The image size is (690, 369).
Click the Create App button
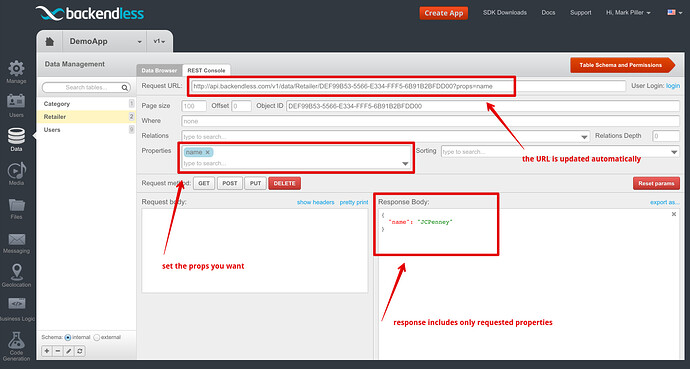pyautogui.click(x=444, y=13)
